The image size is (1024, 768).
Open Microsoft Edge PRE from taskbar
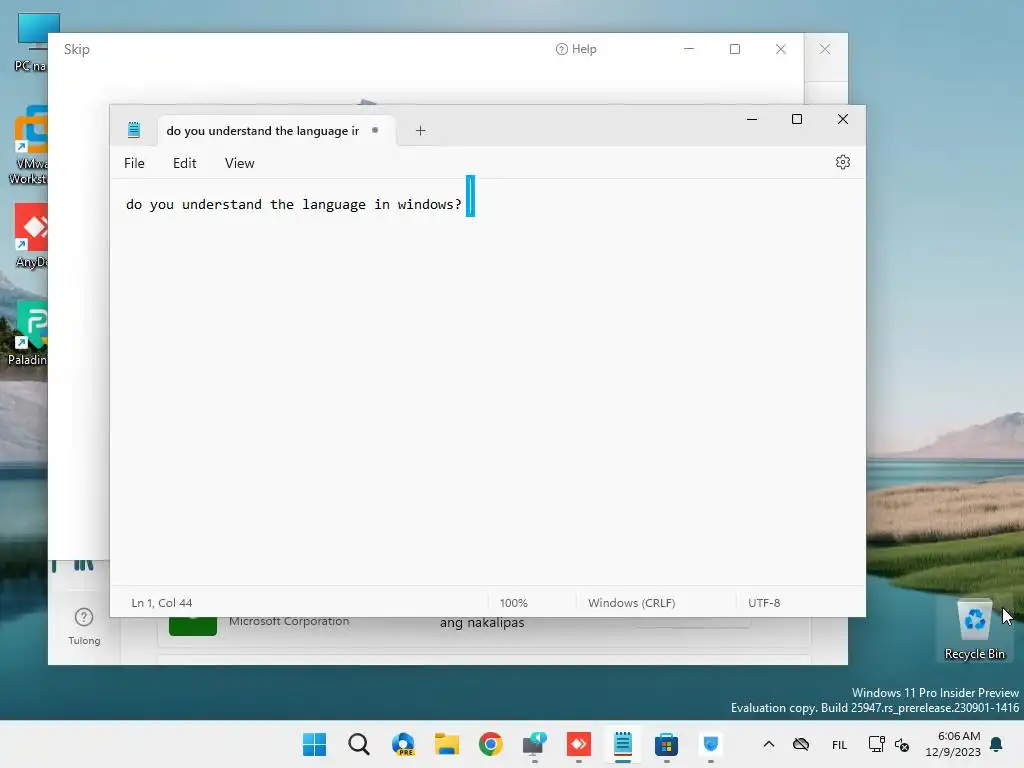pos(403,744)
